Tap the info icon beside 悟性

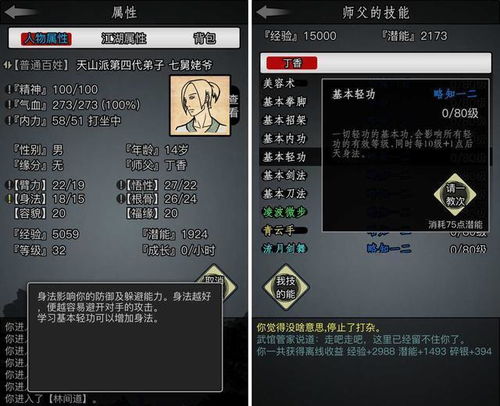[x=121, y=185]
